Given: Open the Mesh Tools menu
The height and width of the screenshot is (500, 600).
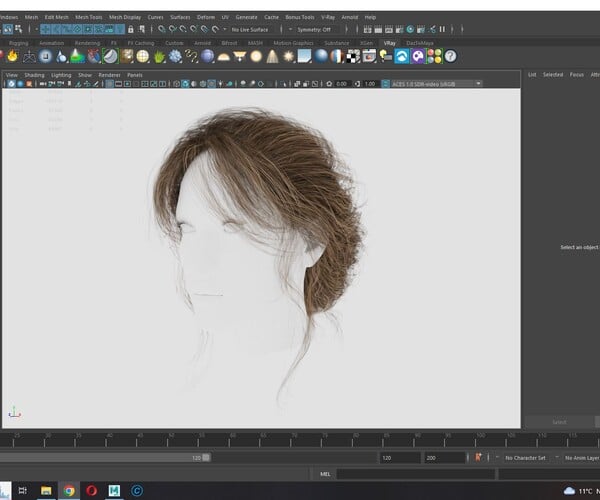Looking at the screenshot, I should (x=88, y=17).
